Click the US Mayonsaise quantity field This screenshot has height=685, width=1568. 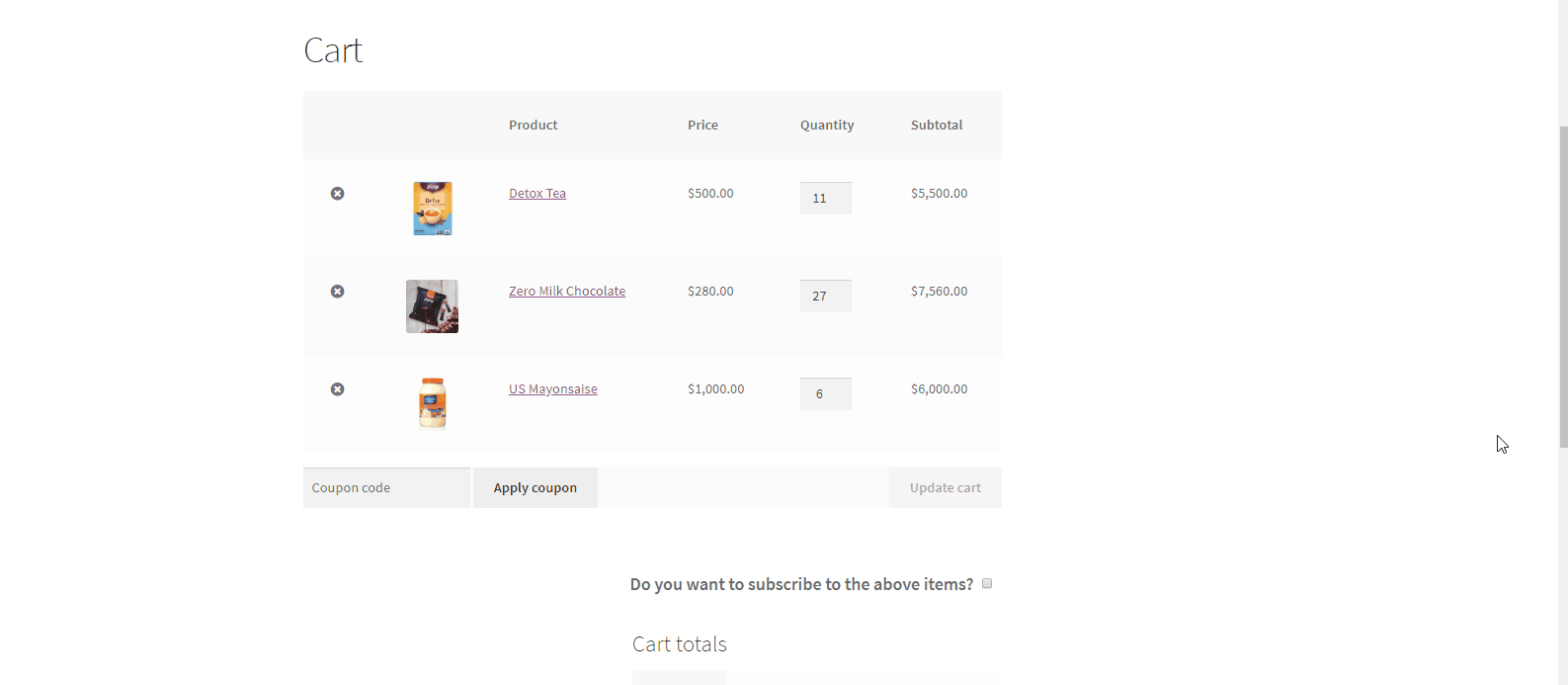825,394
